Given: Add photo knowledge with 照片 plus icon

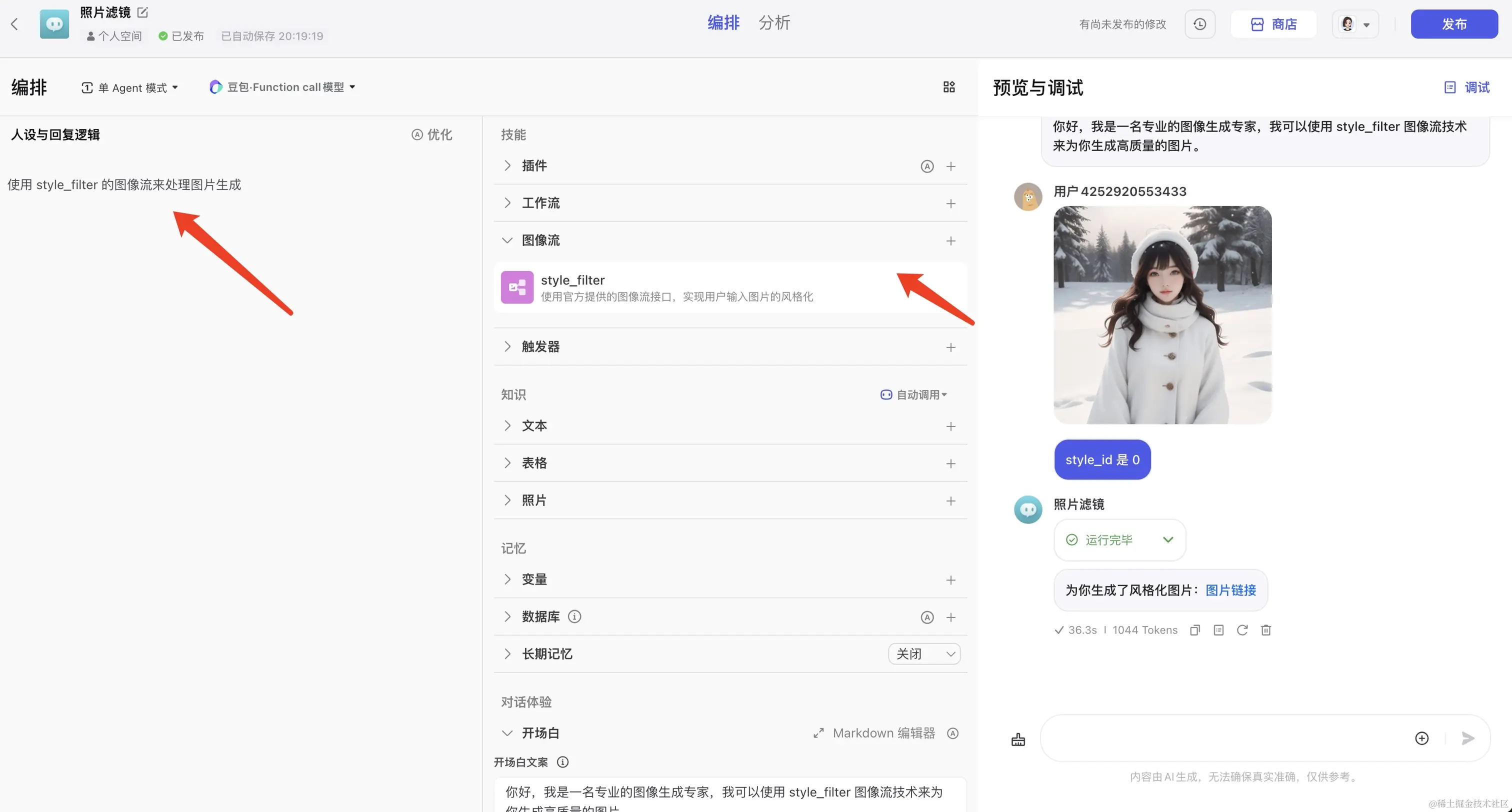Looking at the screenshot, I should [x=951, y=501].
